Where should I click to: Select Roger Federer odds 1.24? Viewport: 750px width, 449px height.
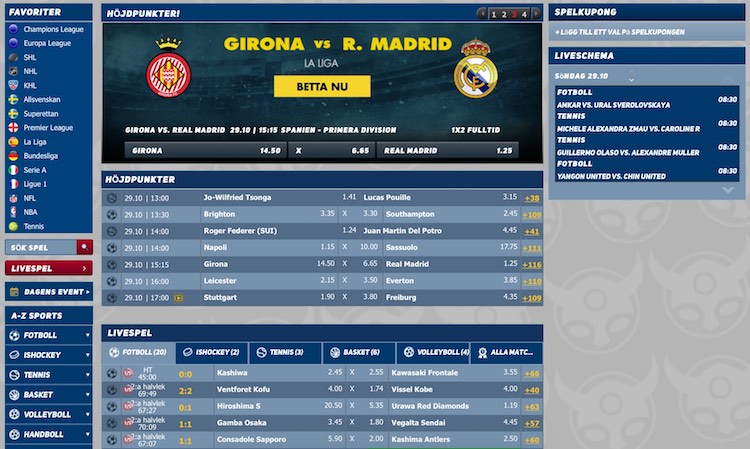[x=349, y=230]
